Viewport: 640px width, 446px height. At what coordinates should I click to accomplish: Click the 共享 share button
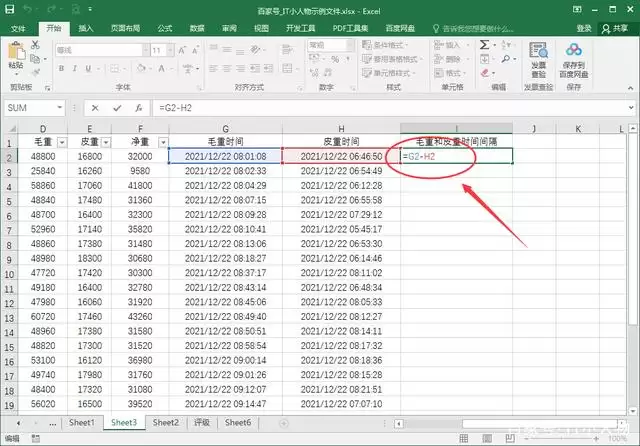[615, 28]
